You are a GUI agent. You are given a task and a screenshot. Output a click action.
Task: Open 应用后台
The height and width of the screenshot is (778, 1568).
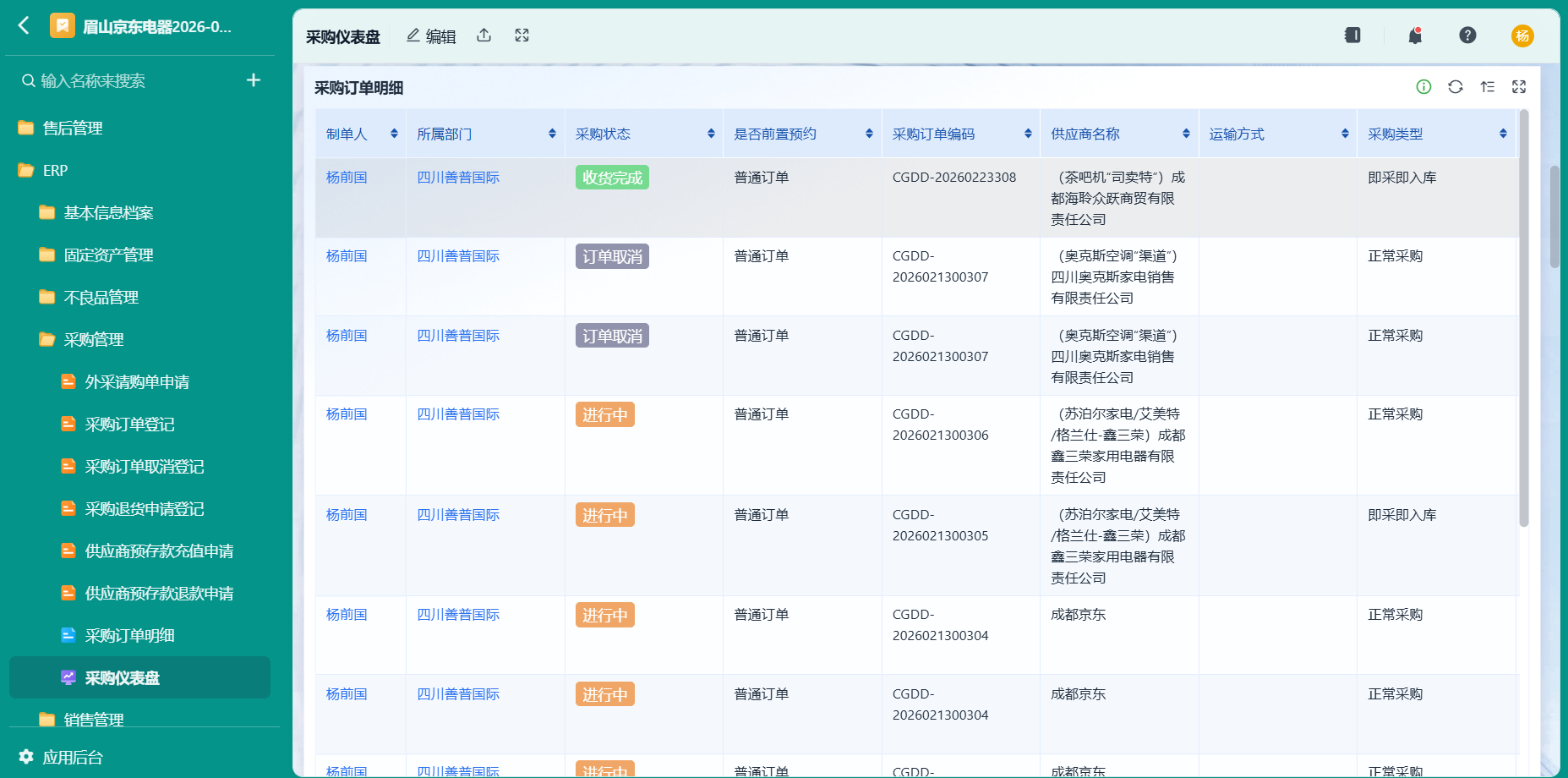point(73,757)
